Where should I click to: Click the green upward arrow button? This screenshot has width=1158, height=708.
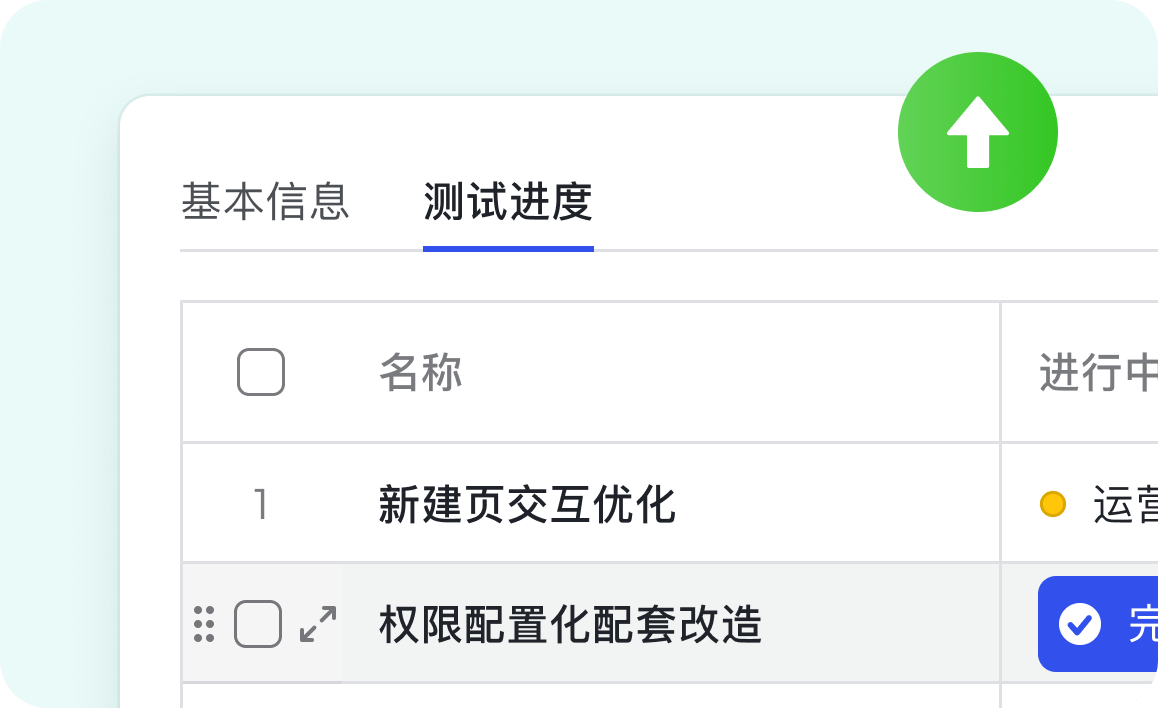click(977, 132)
